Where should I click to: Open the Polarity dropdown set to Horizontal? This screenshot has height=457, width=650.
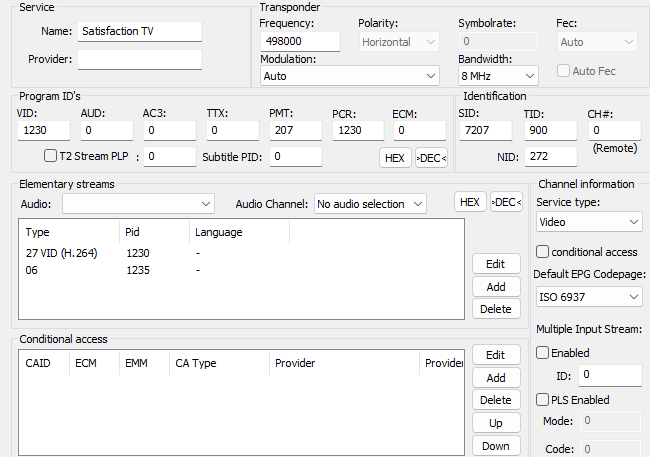coord(399,42)
